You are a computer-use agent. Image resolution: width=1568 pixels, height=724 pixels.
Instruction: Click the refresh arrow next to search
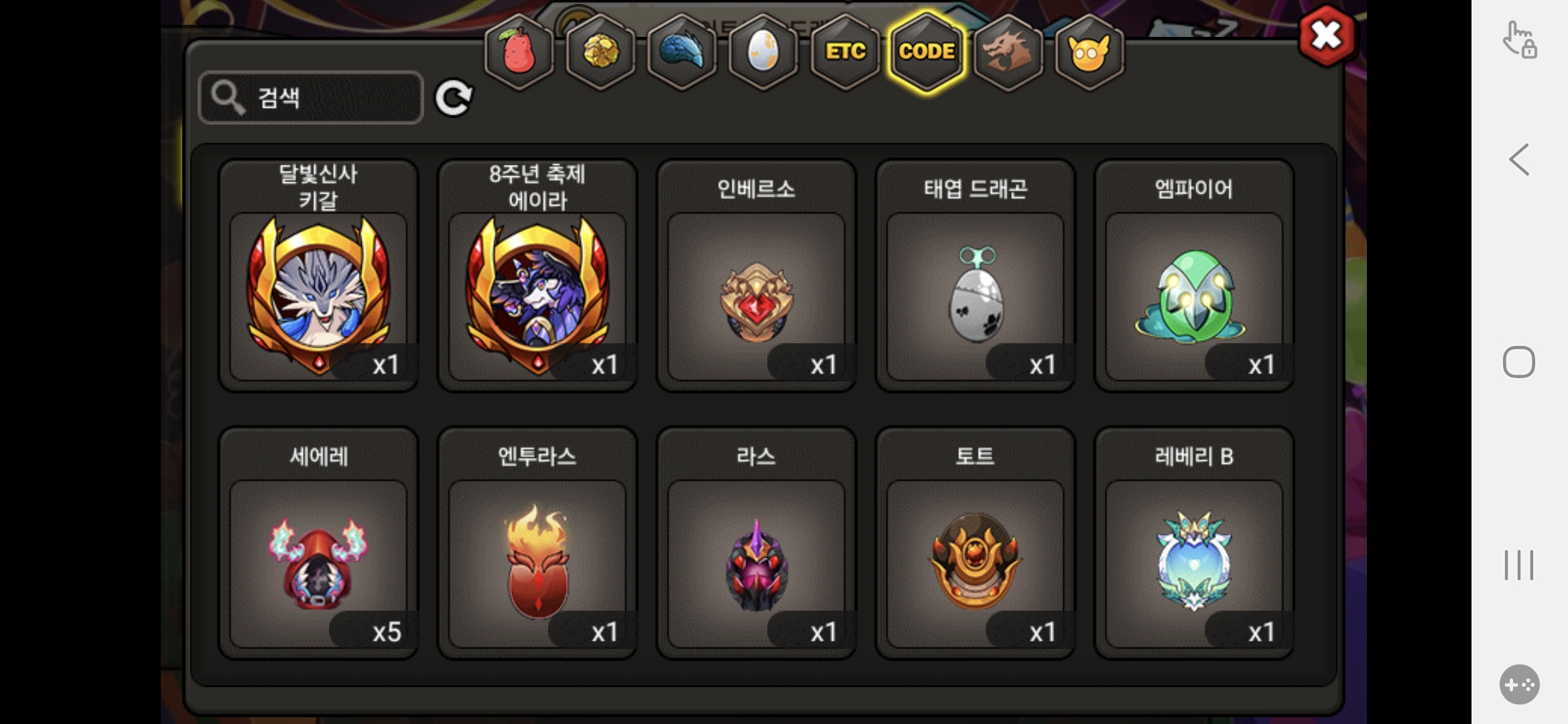454,98
